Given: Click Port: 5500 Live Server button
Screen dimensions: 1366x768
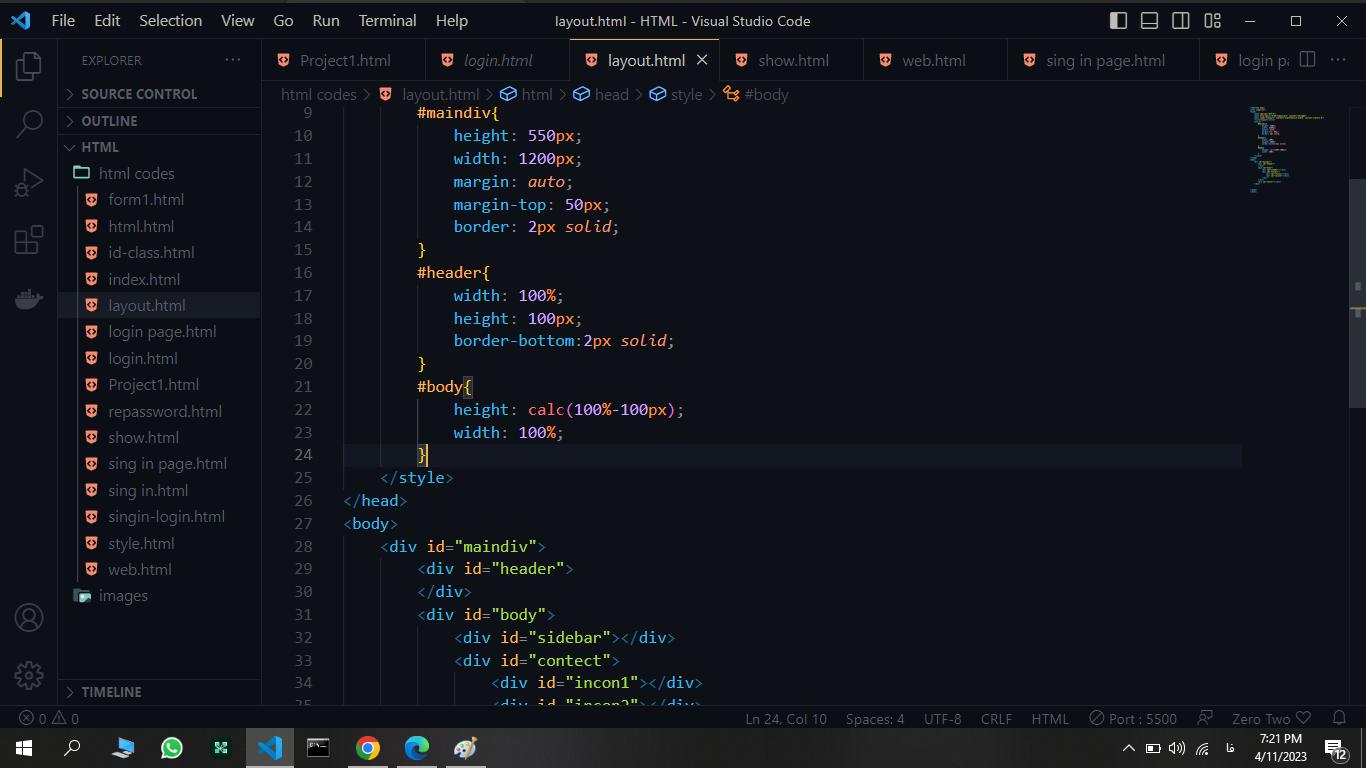Looking at the screenshot, I should click(x=1133, y=718).
